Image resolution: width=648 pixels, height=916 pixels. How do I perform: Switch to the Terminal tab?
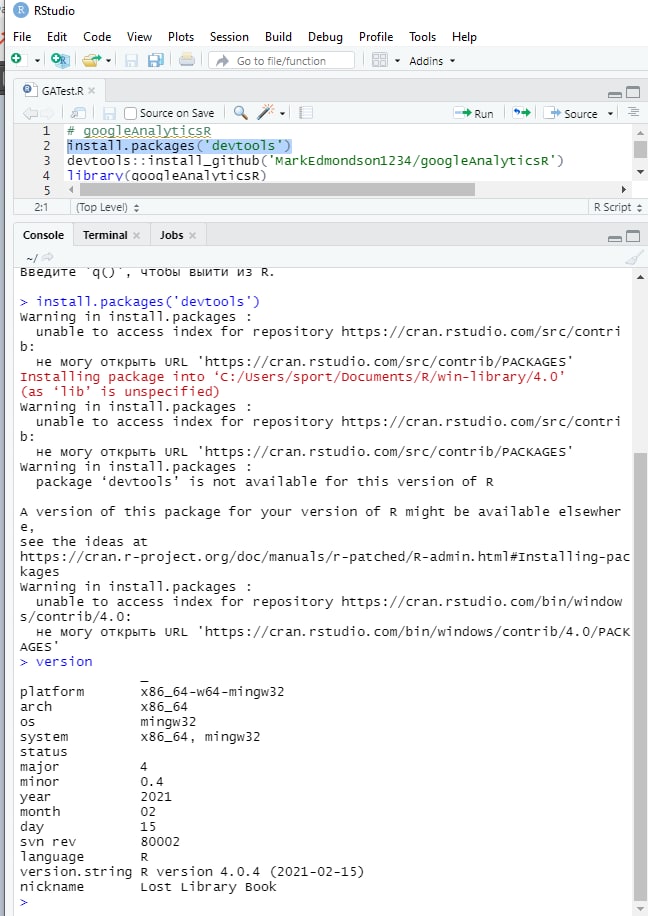click(105, 235)
